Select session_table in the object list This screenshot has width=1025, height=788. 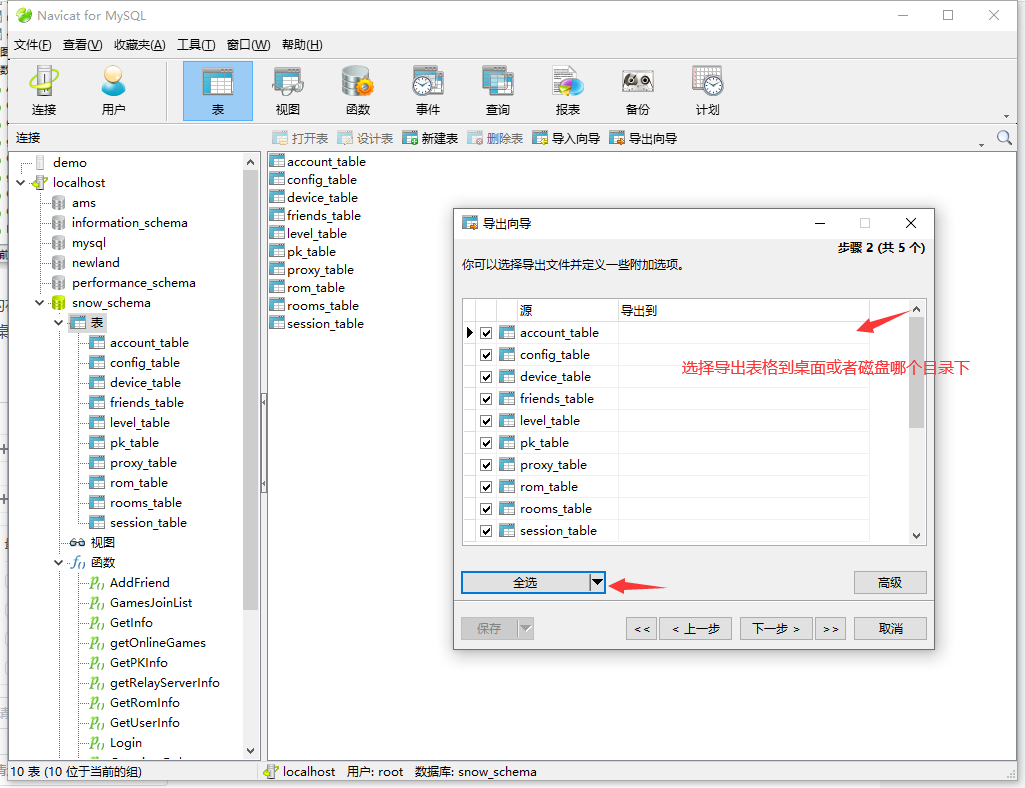[325, 324]
